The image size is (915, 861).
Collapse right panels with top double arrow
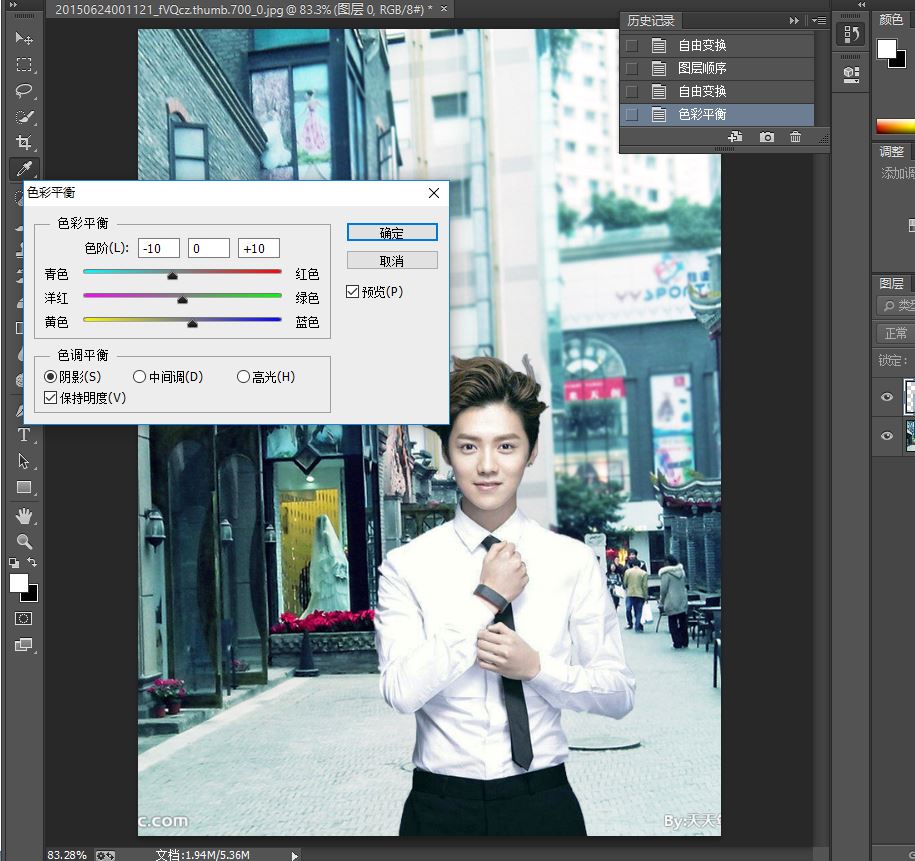tap(862, 5)
